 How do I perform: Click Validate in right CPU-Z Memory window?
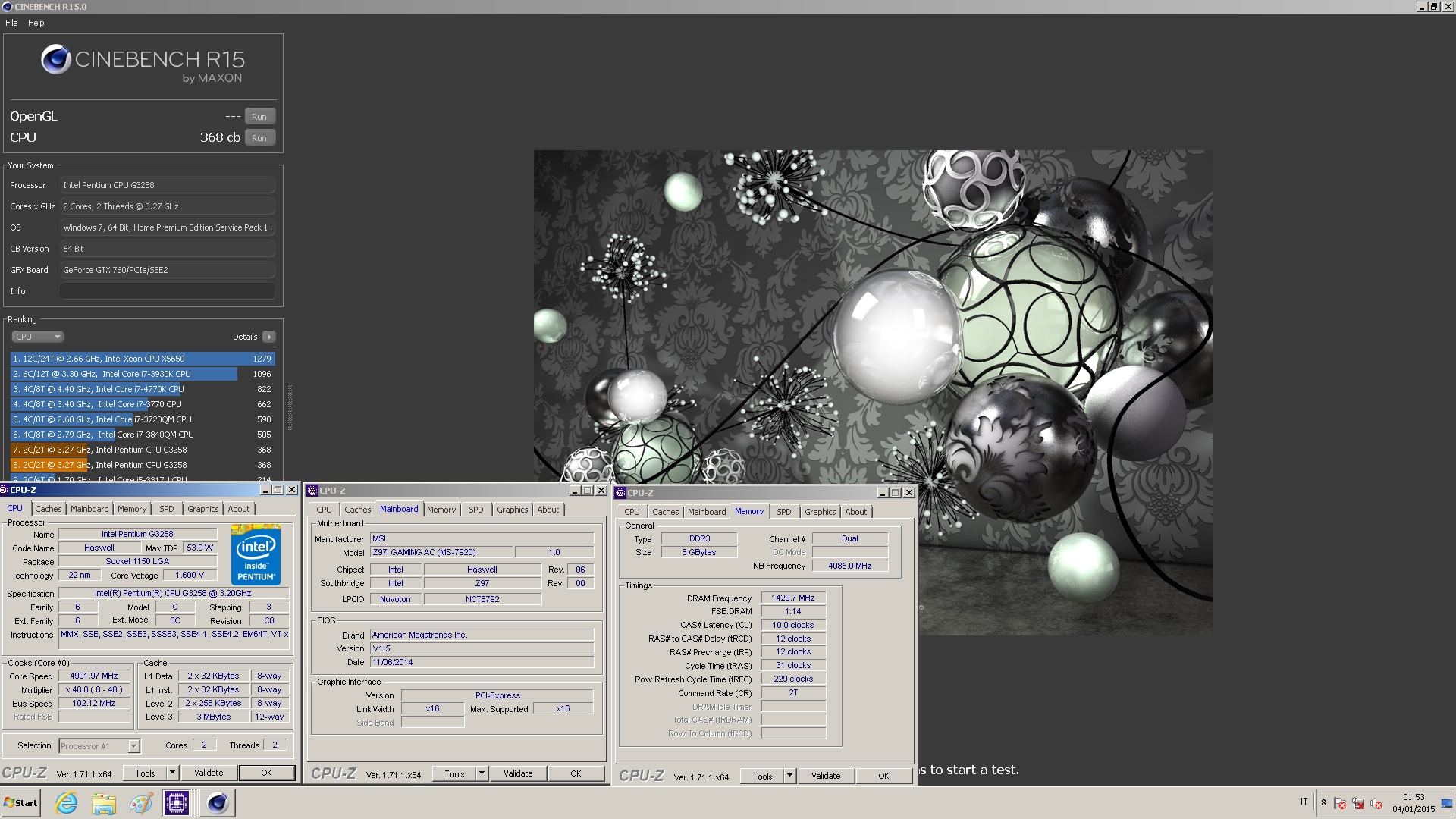click(x=826, y=776)
